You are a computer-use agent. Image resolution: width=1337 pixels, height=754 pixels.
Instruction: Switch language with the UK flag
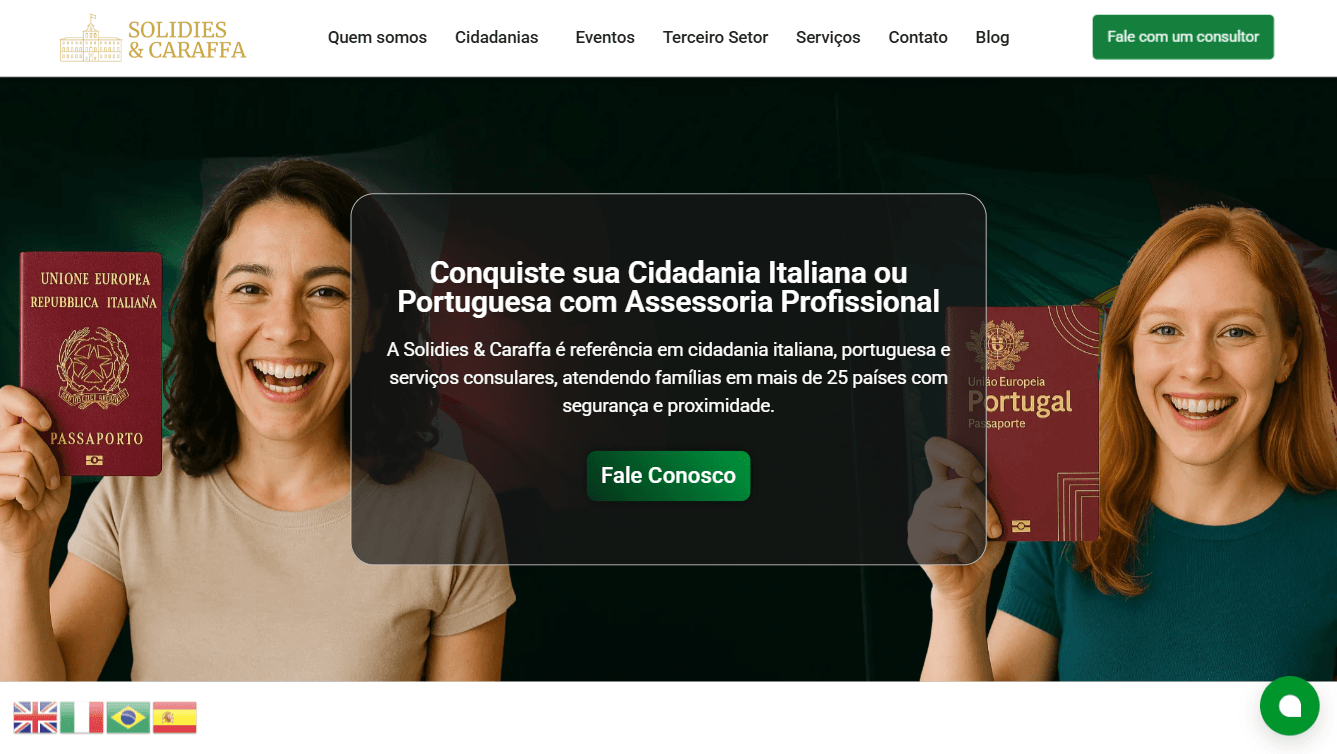[x=35, y=717]
